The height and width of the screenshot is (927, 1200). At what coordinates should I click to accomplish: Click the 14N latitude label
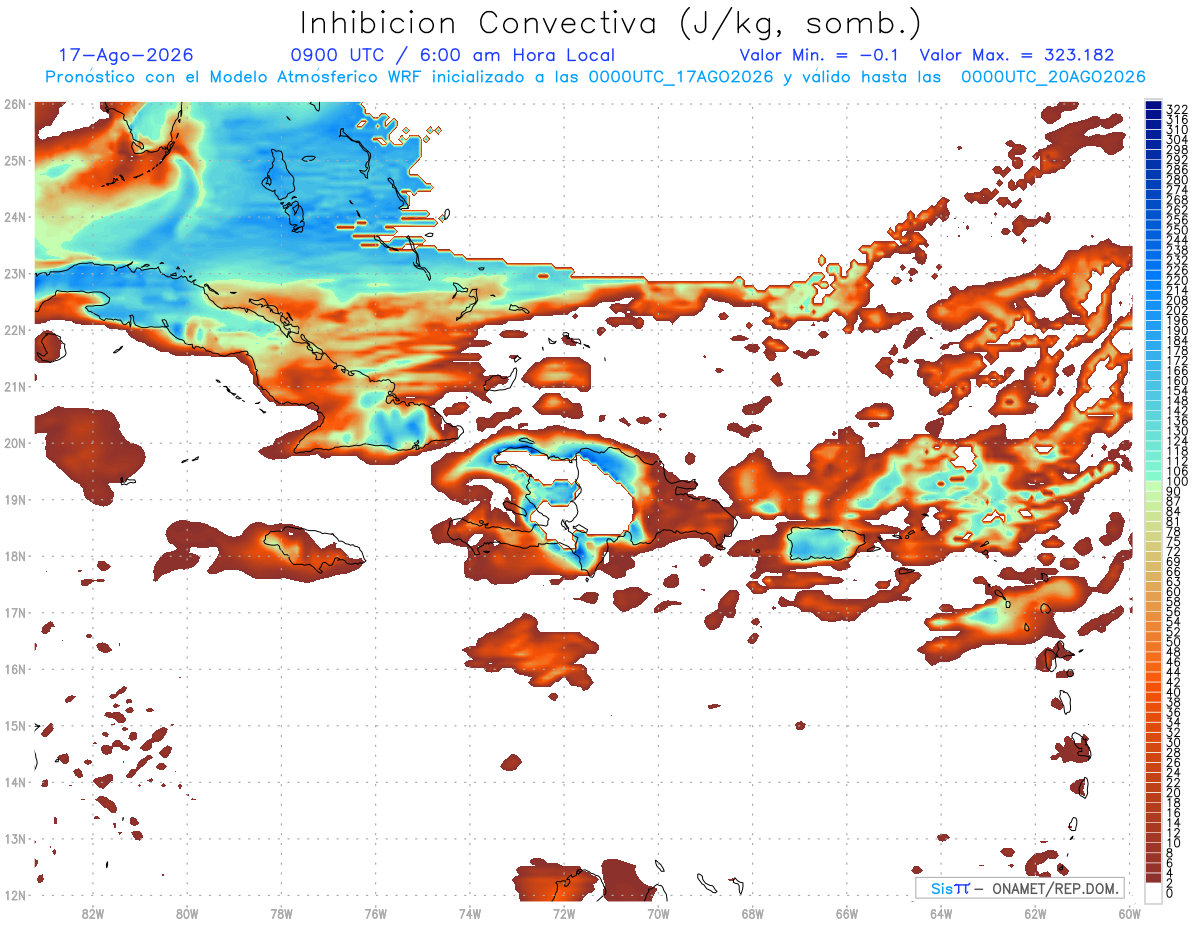(15, 782)
